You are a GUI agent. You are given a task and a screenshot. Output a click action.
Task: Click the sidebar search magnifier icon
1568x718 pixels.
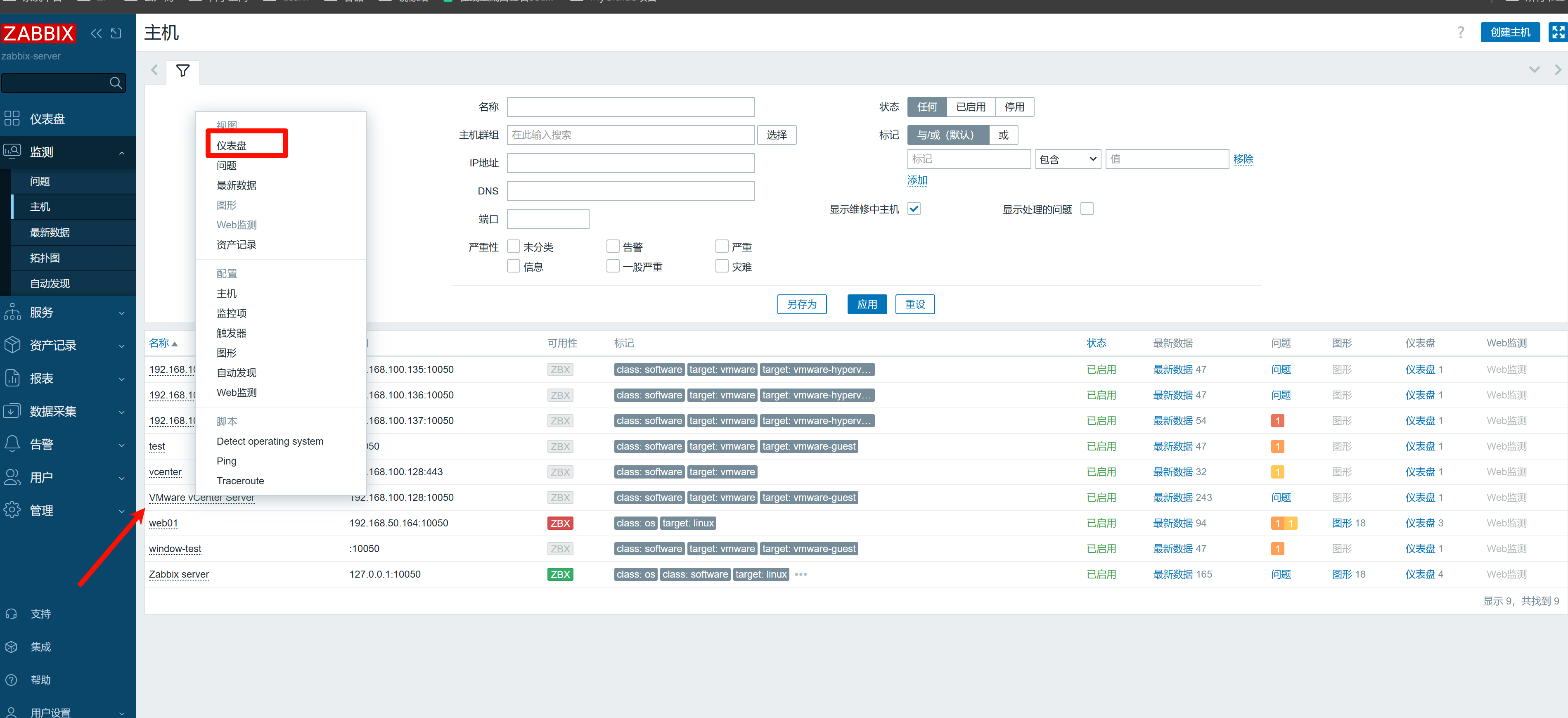point(116,83)
